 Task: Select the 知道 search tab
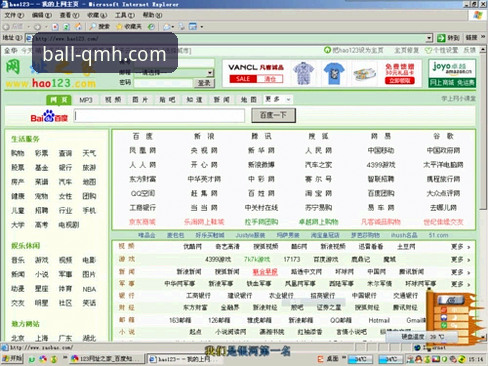(194, 100)
